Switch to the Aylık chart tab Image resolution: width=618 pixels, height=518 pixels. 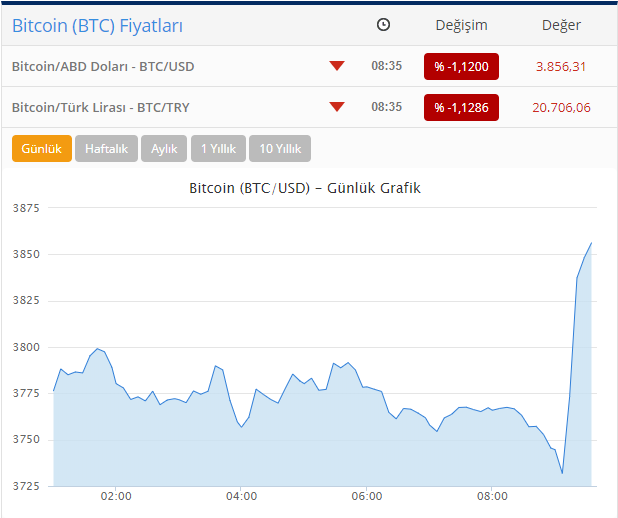pyautogui.click(x=164, y=149)
